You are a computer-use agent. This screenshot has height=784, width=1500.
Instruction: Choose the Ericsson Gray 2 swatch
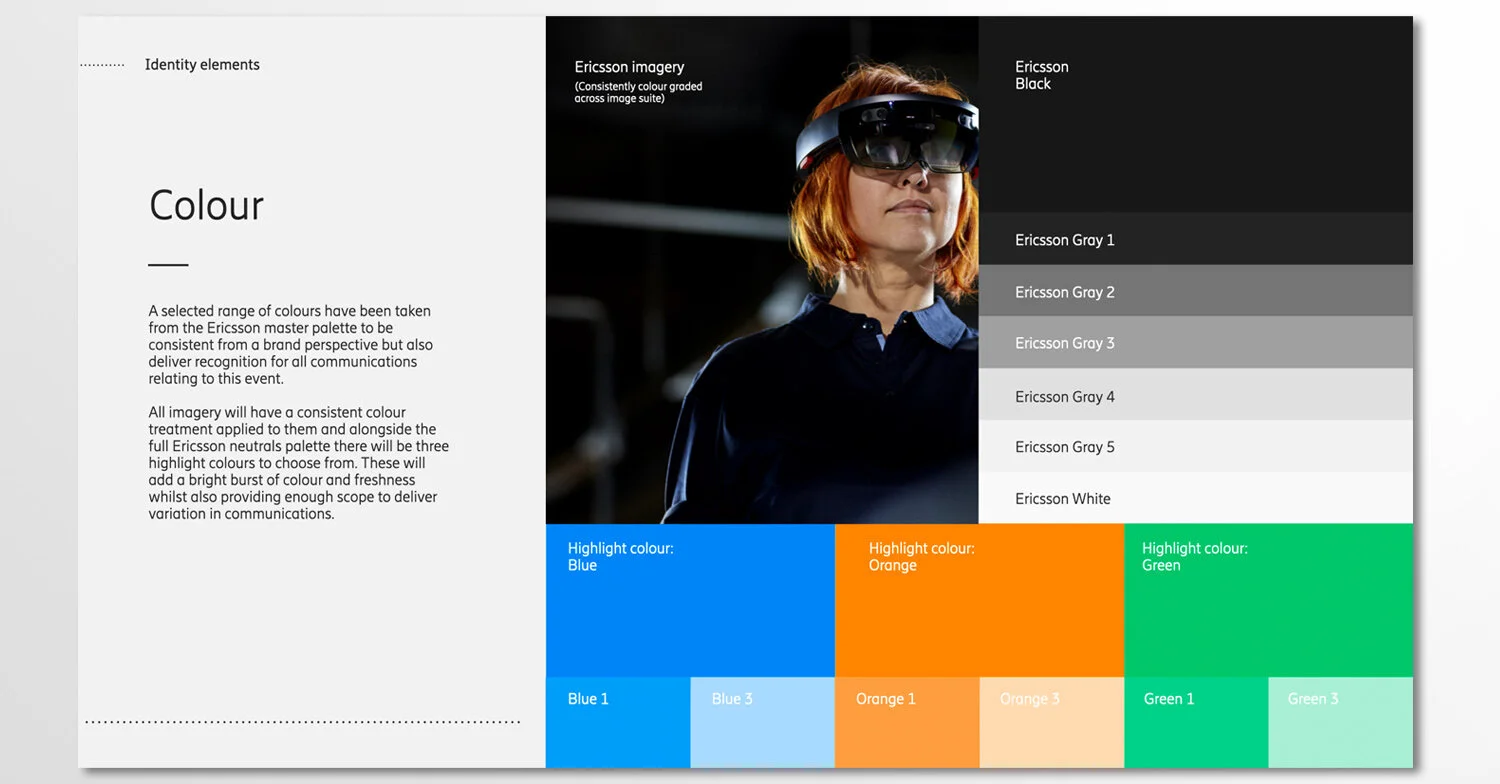tap(1195, 291)
